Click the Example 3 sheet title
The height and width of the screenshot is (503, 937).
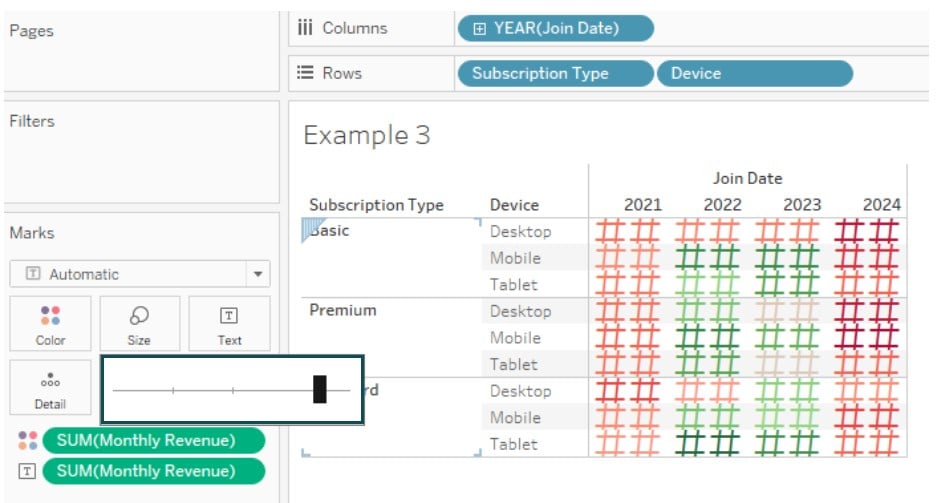(367, 135)
